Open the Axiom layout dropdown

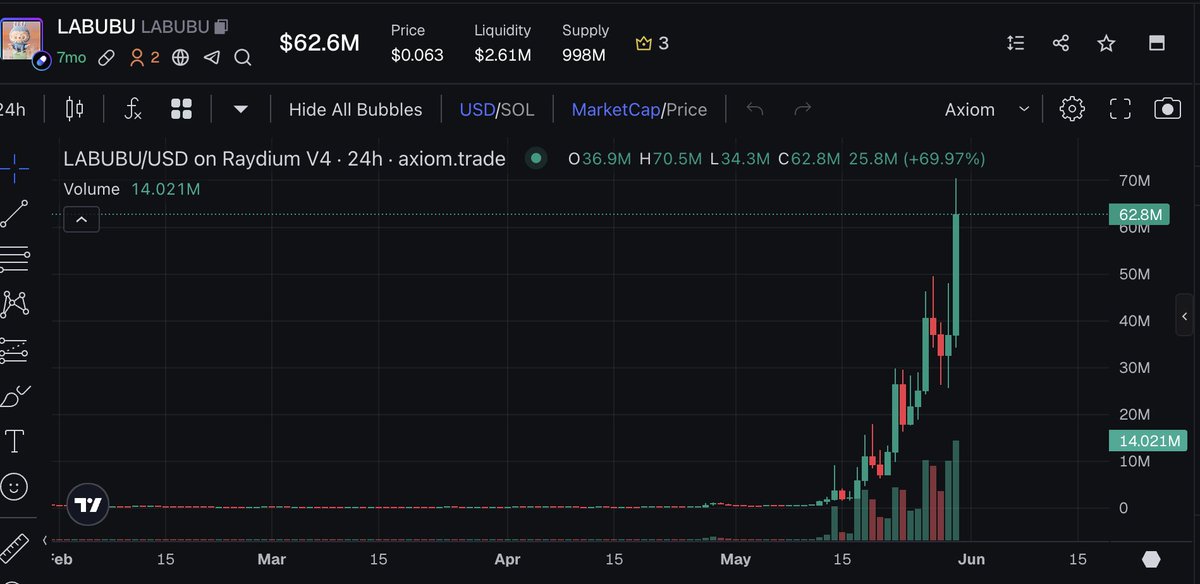click(x=986, y=110)
